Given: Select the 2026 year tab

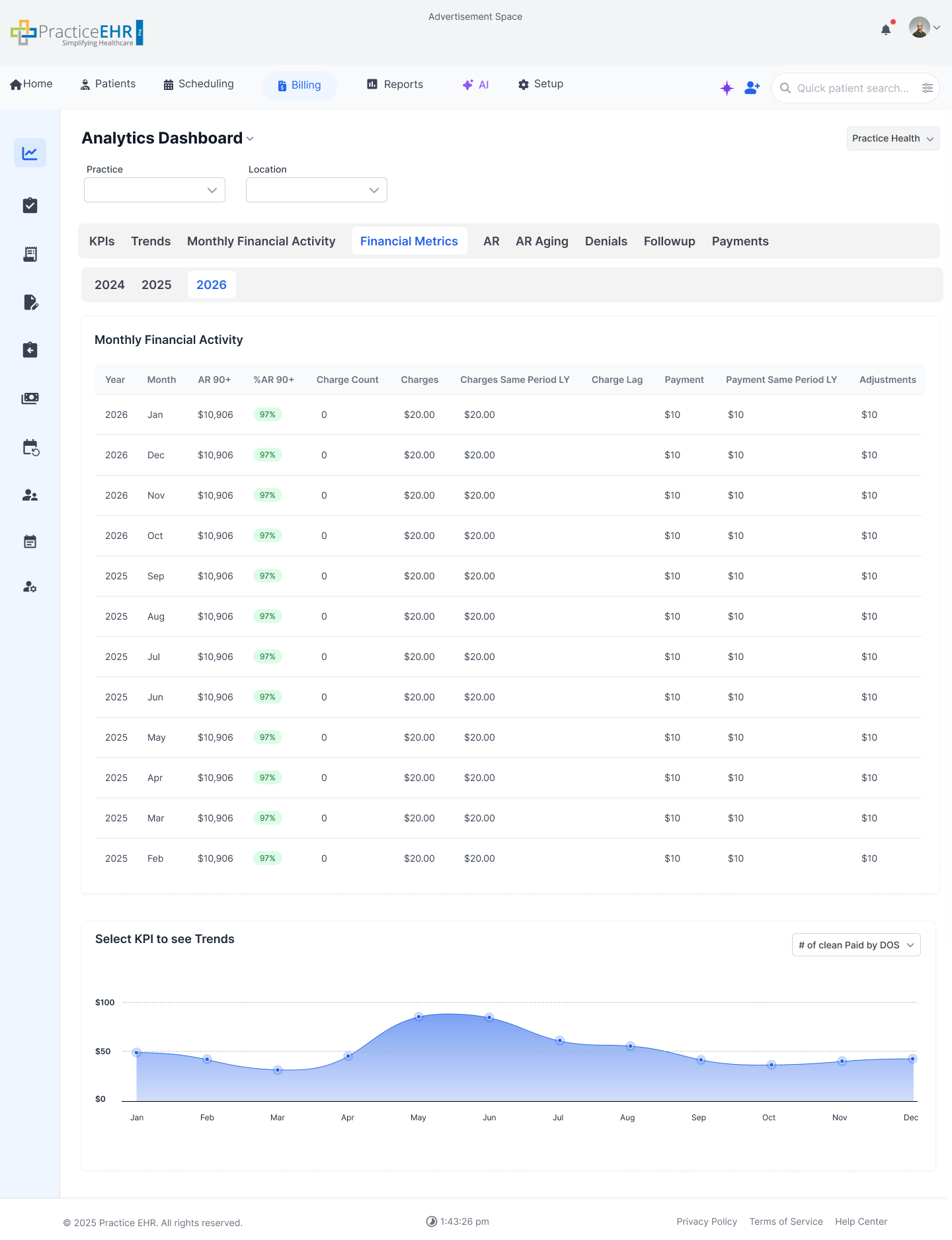Looking at the screenshot, I should tap(212, 285).
